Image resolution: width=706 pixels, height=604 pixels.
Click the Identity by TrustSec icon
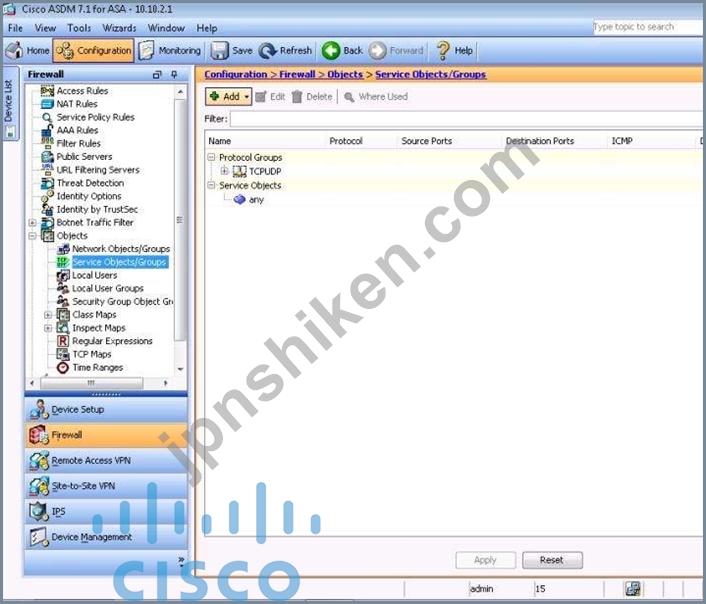[47, 209]
